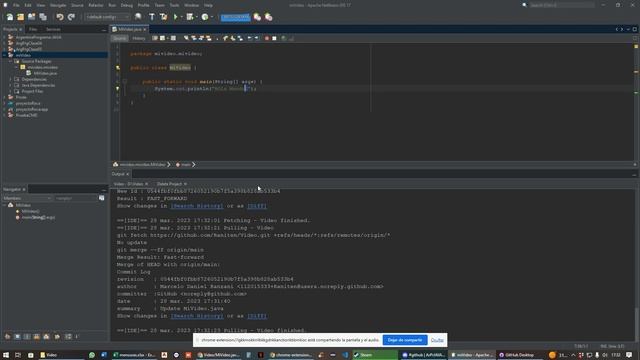The width and height of the screenshot is (640, 360).
Task: Click the Save All toolbar icon
Action: click(43, 17)
